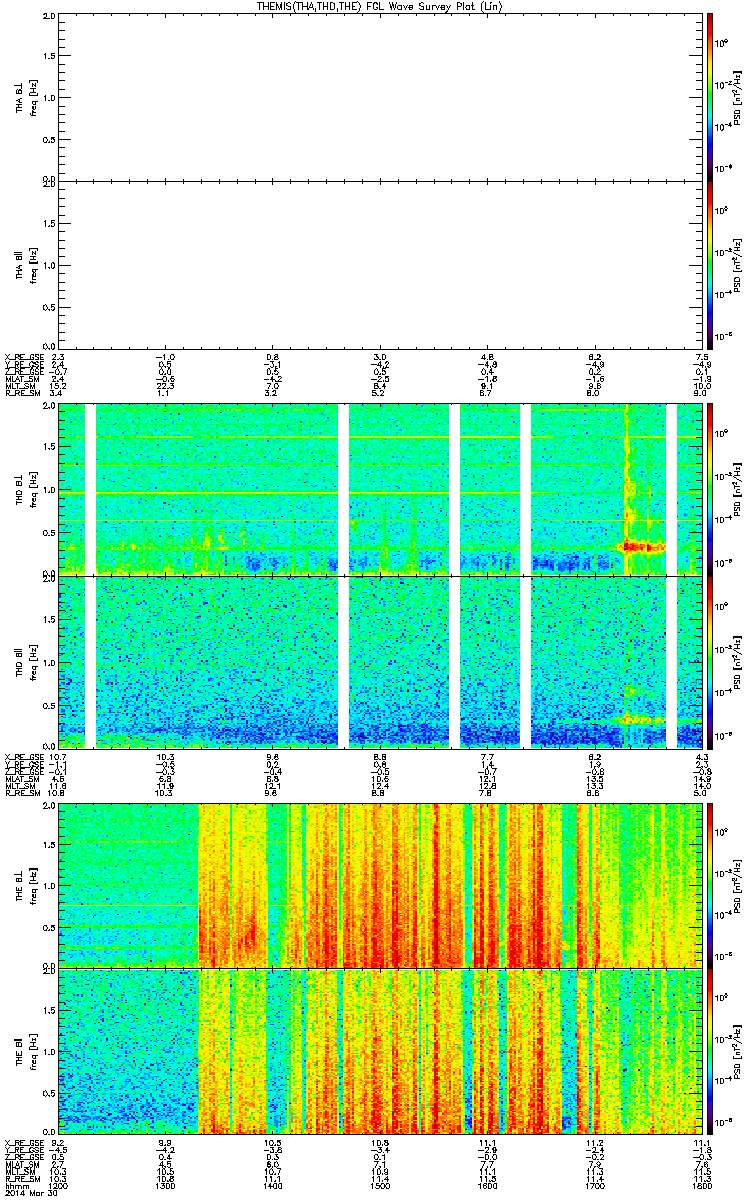
Task: Click the 1700 time tick label
Action: pyautogui.click(x=595, y=1185)
